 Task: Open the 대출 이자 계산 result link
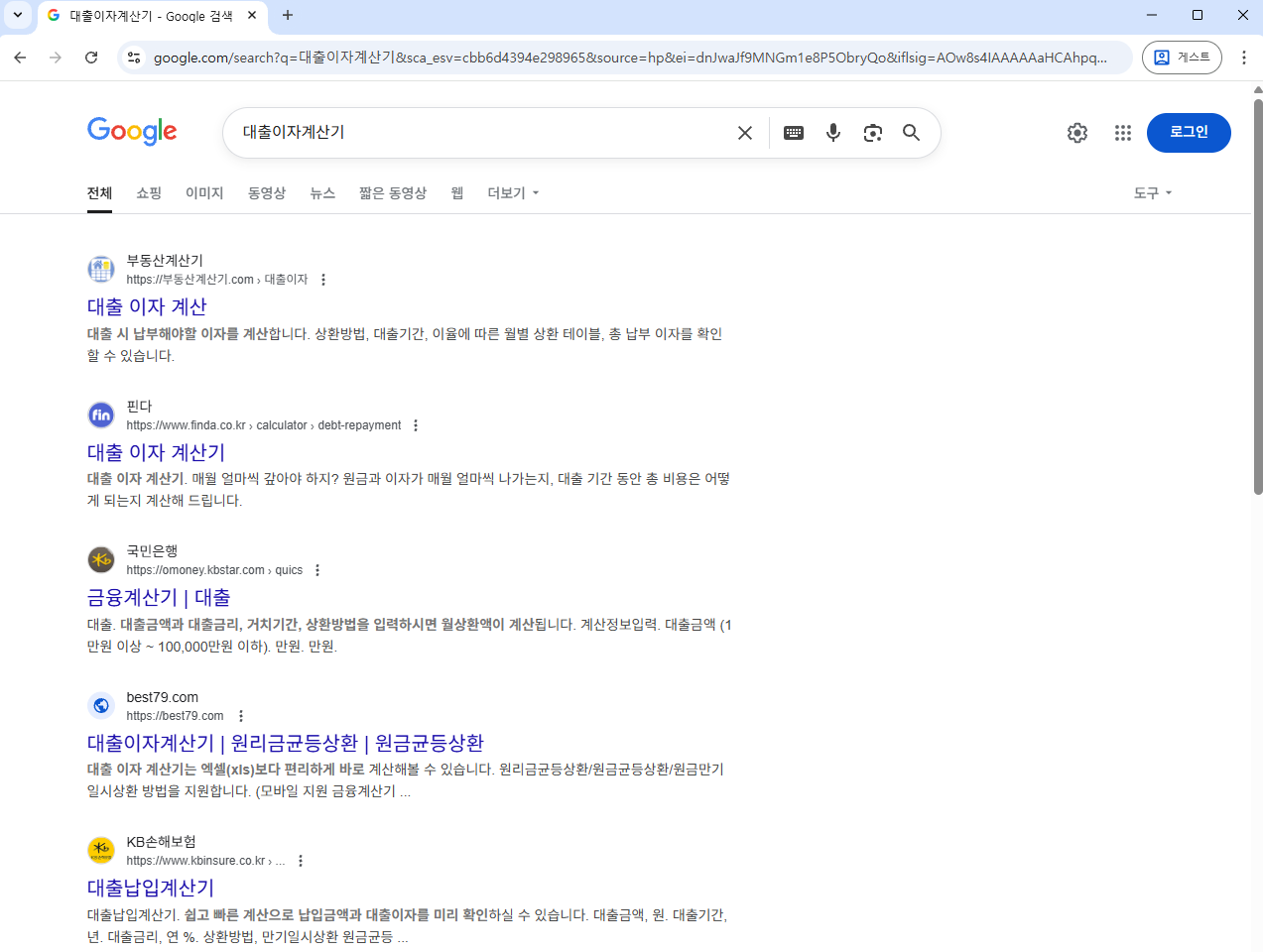147,307
